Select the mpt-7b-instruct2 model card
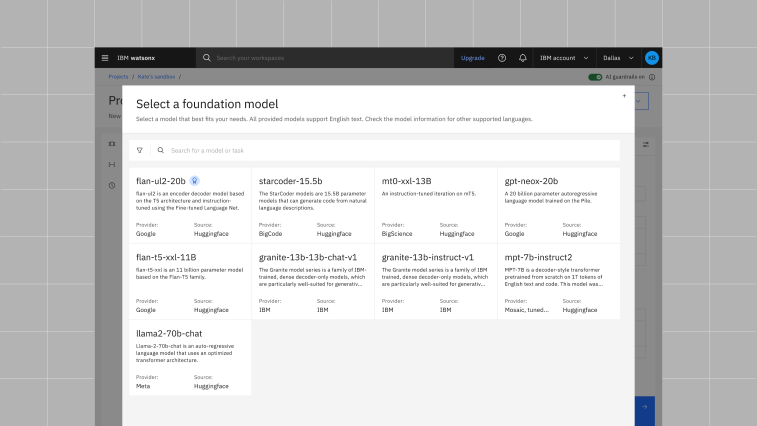 [559, 282]
